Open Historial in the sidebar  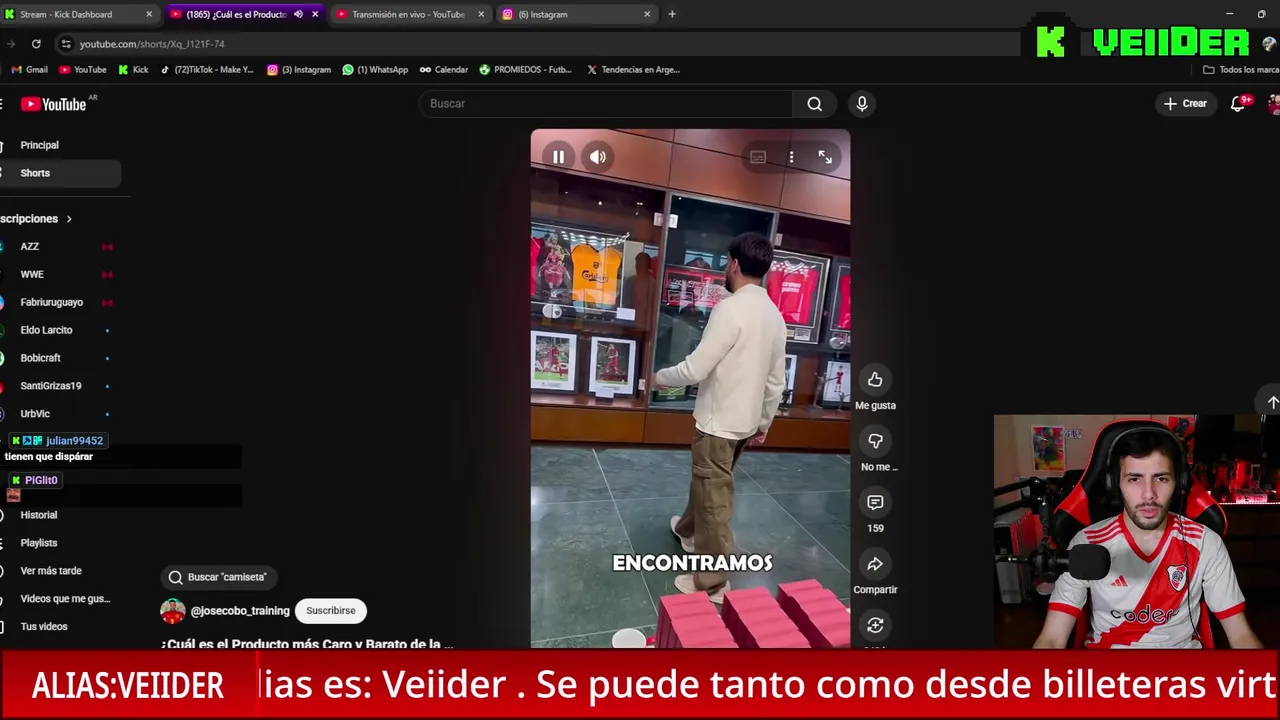click(39, 515)
